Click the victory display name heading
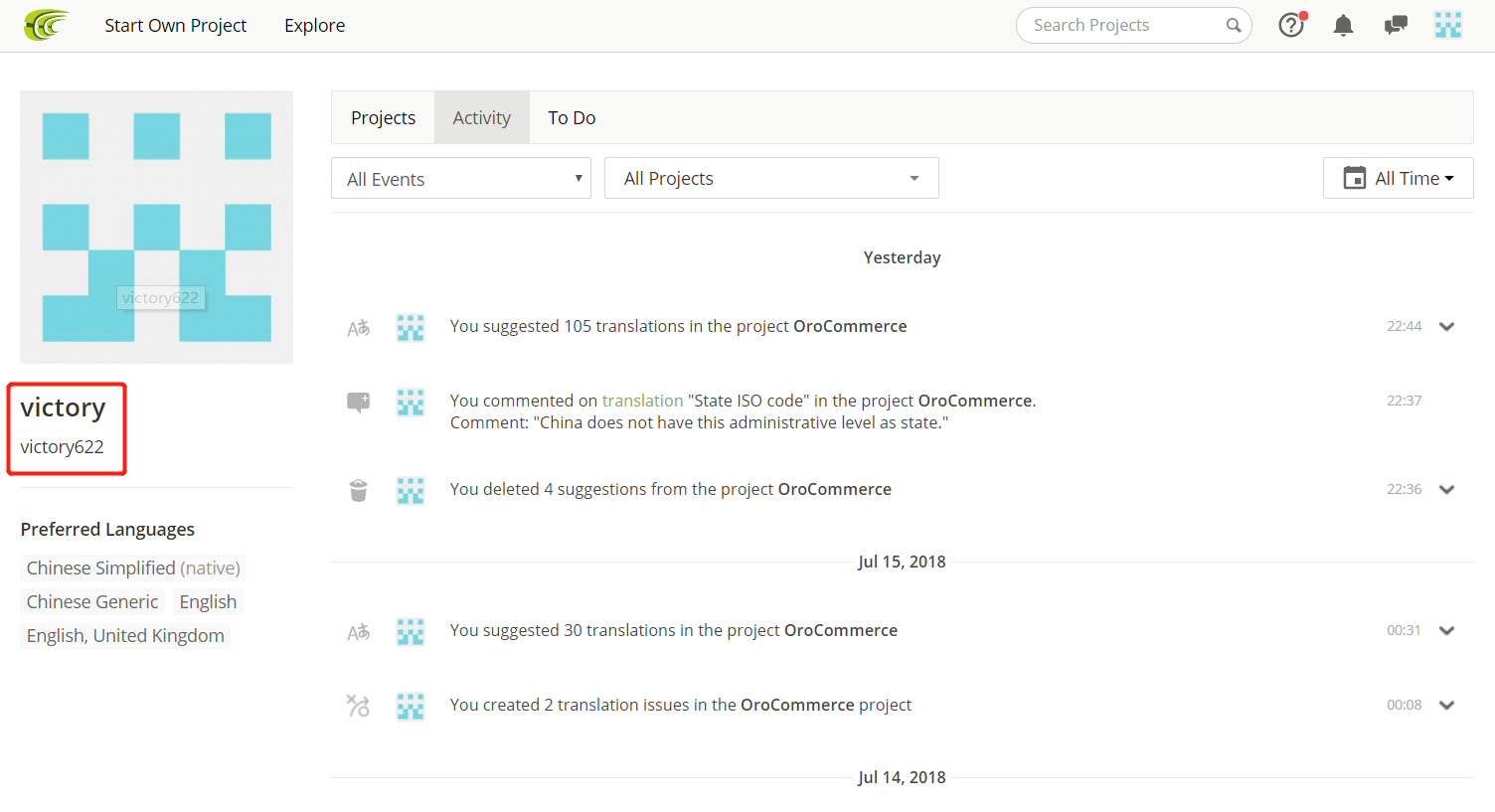 point(63,407)
